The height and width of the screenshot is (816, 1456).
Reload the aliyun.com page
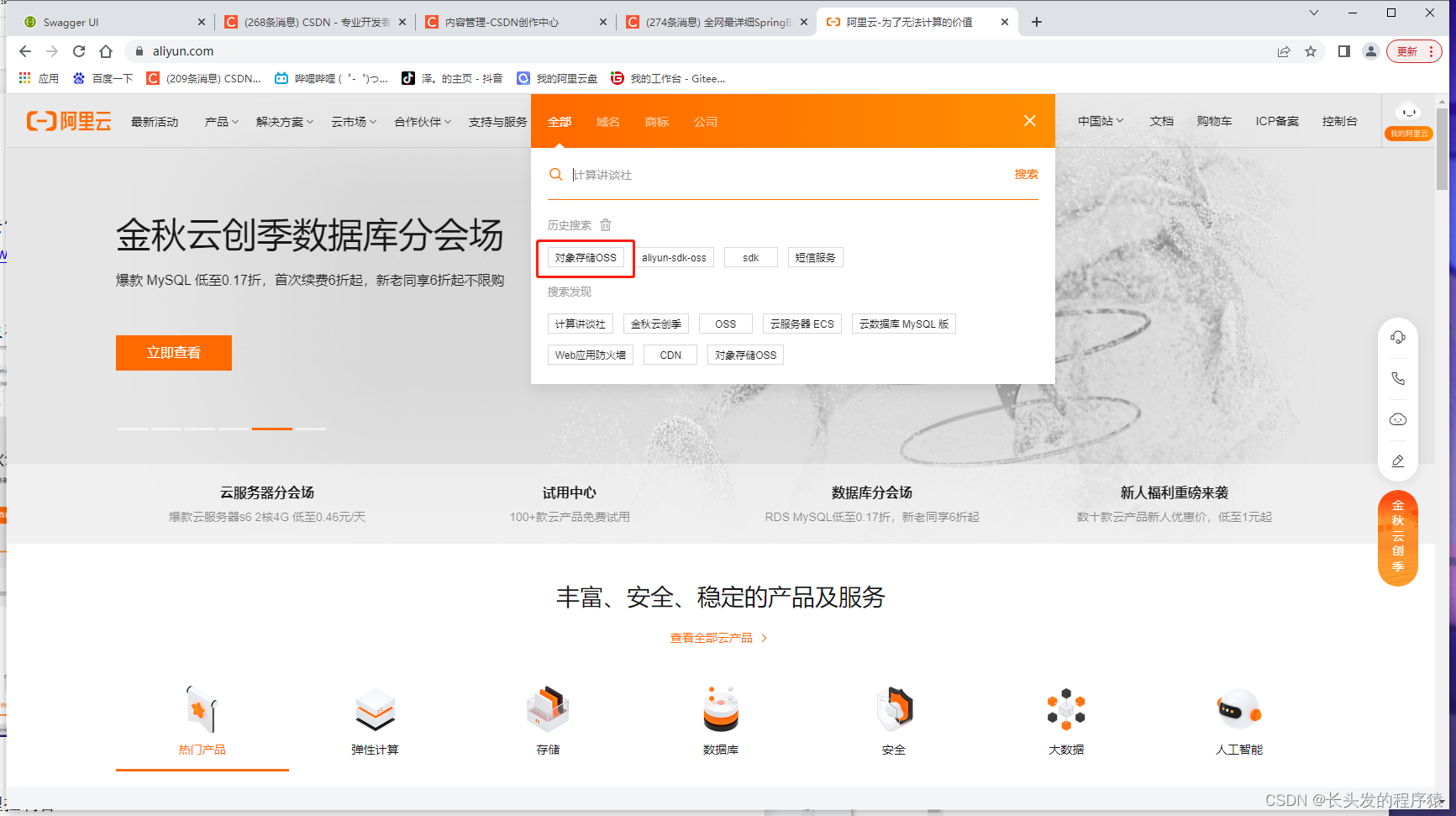tap(79, 51)
